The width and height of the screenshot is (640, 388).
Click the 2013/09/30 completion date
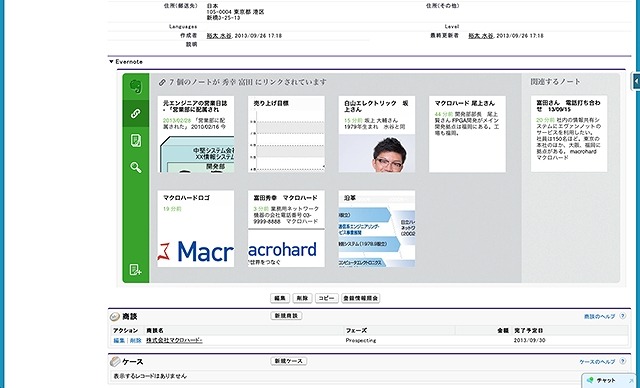(x=529, y=340)
